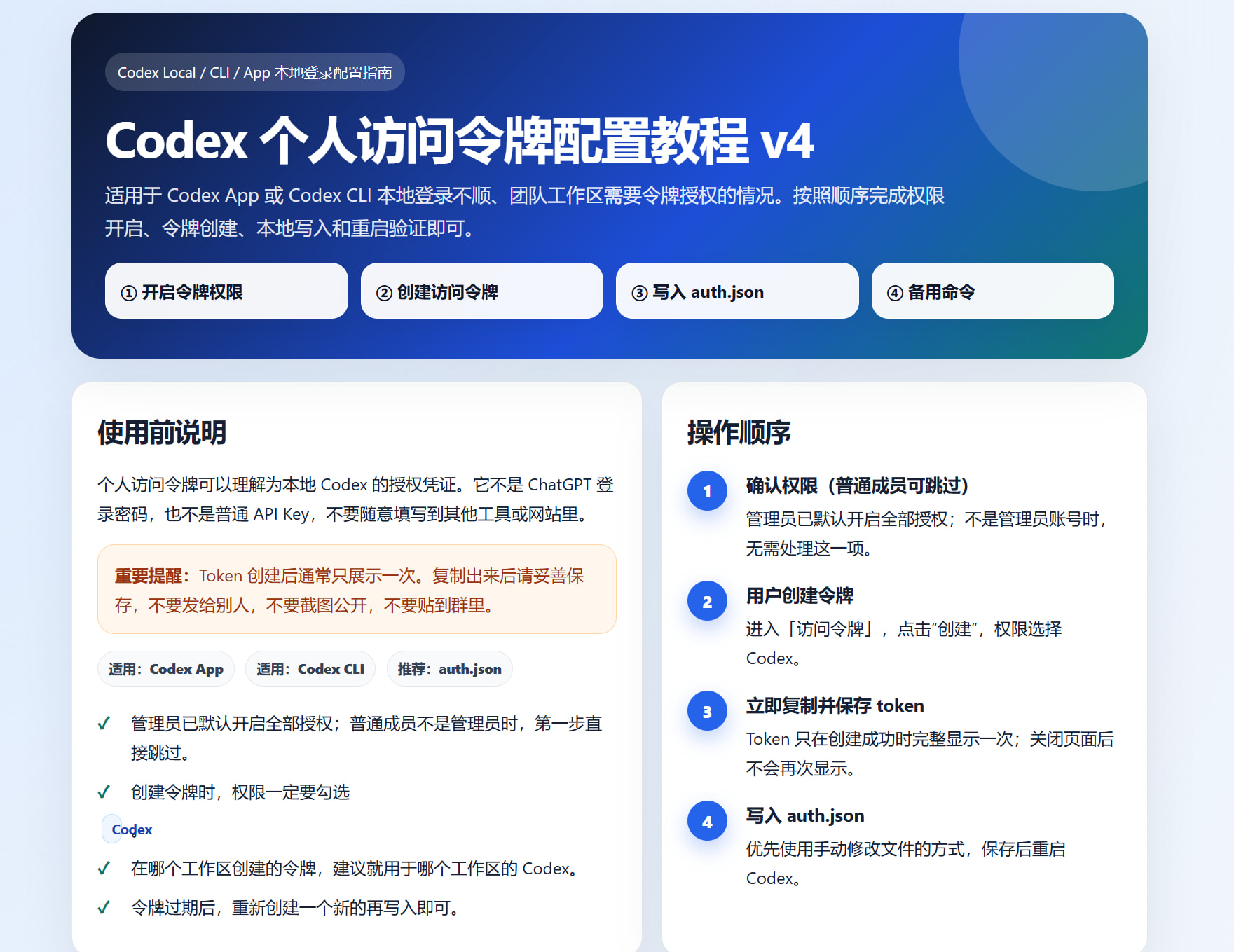Click the description 进入「访问令牌」,点击"创建"
1234x952 pixels.
click(904, 643)
